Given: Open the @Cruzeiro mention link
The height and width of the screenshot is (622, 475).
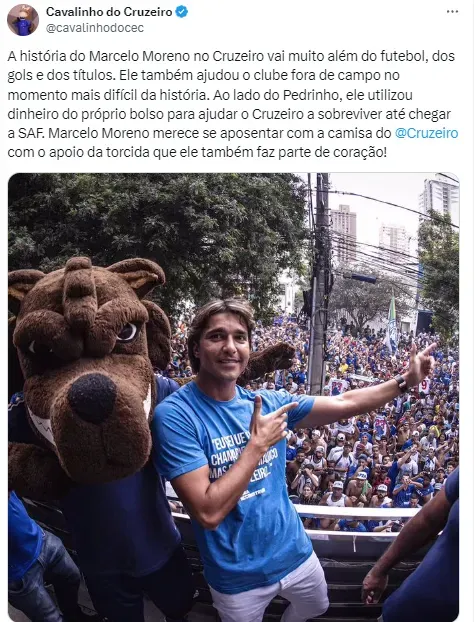Looking at the screenshot, I should tap(427, 133).
